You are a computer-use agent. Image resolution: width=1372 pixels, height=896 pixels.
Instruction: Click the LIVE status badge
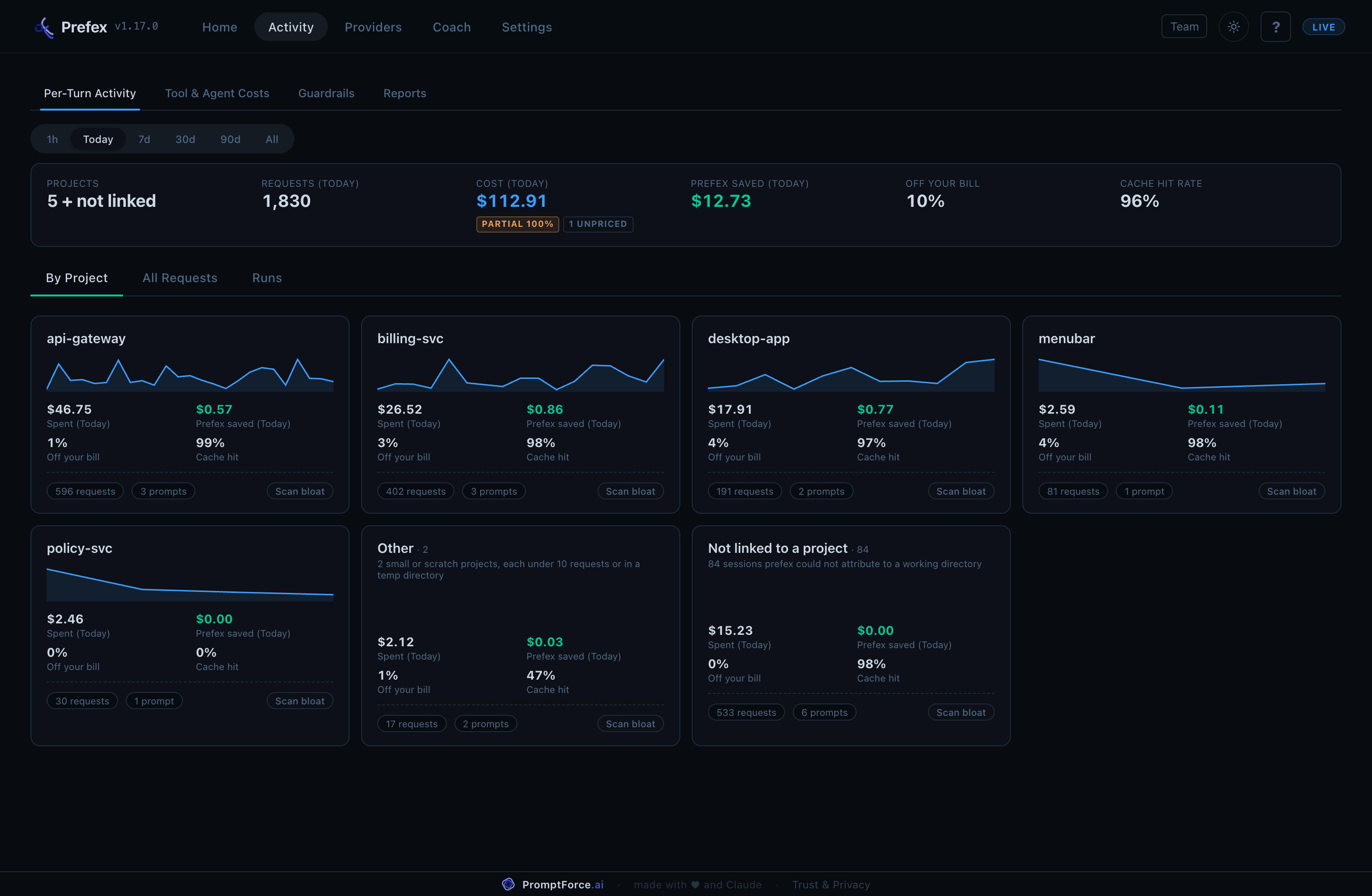[1323, 27]
